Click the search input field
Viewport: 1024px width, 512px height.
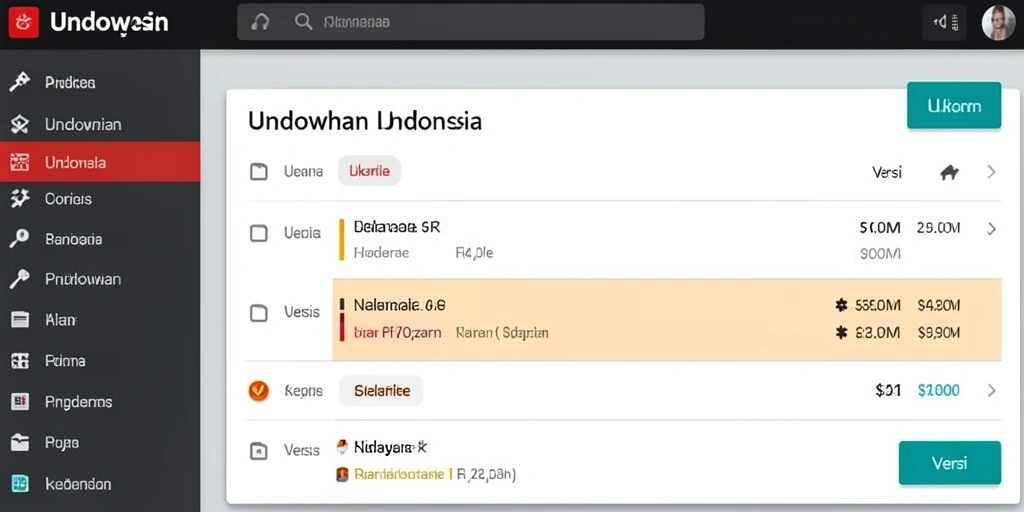[470, 22]
